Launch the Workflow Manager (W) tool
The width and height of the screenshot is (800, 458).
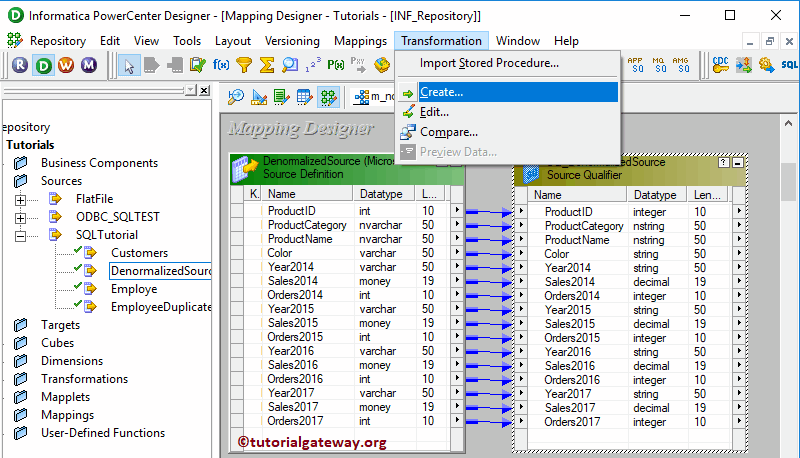coord(66,65)
